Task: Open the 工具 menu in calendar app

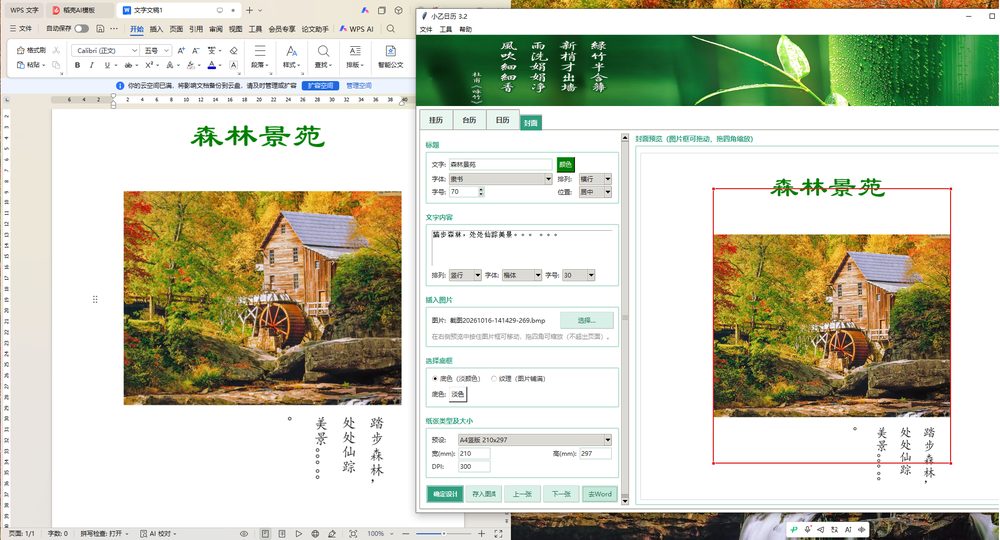Action: 446,29
